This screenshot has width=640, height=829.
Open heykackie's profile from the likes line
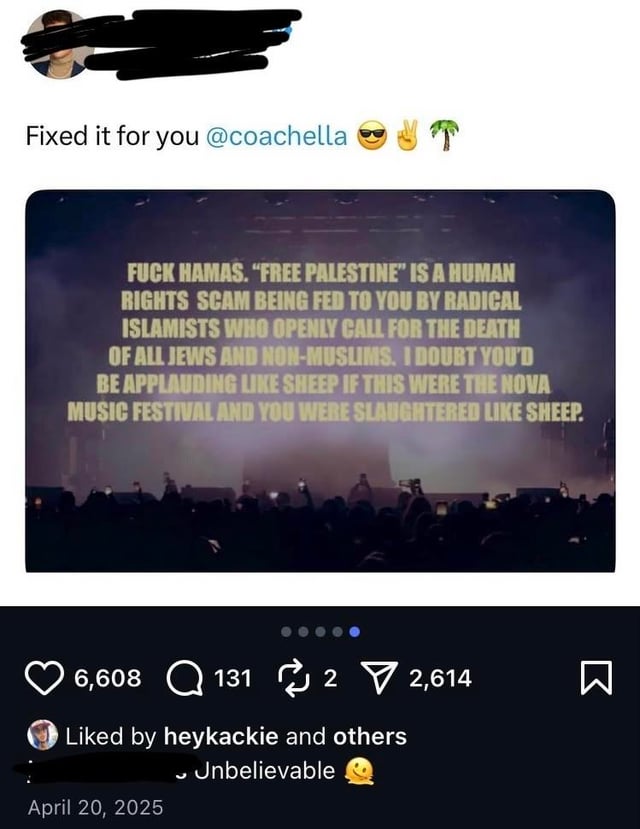coord(222,737)
